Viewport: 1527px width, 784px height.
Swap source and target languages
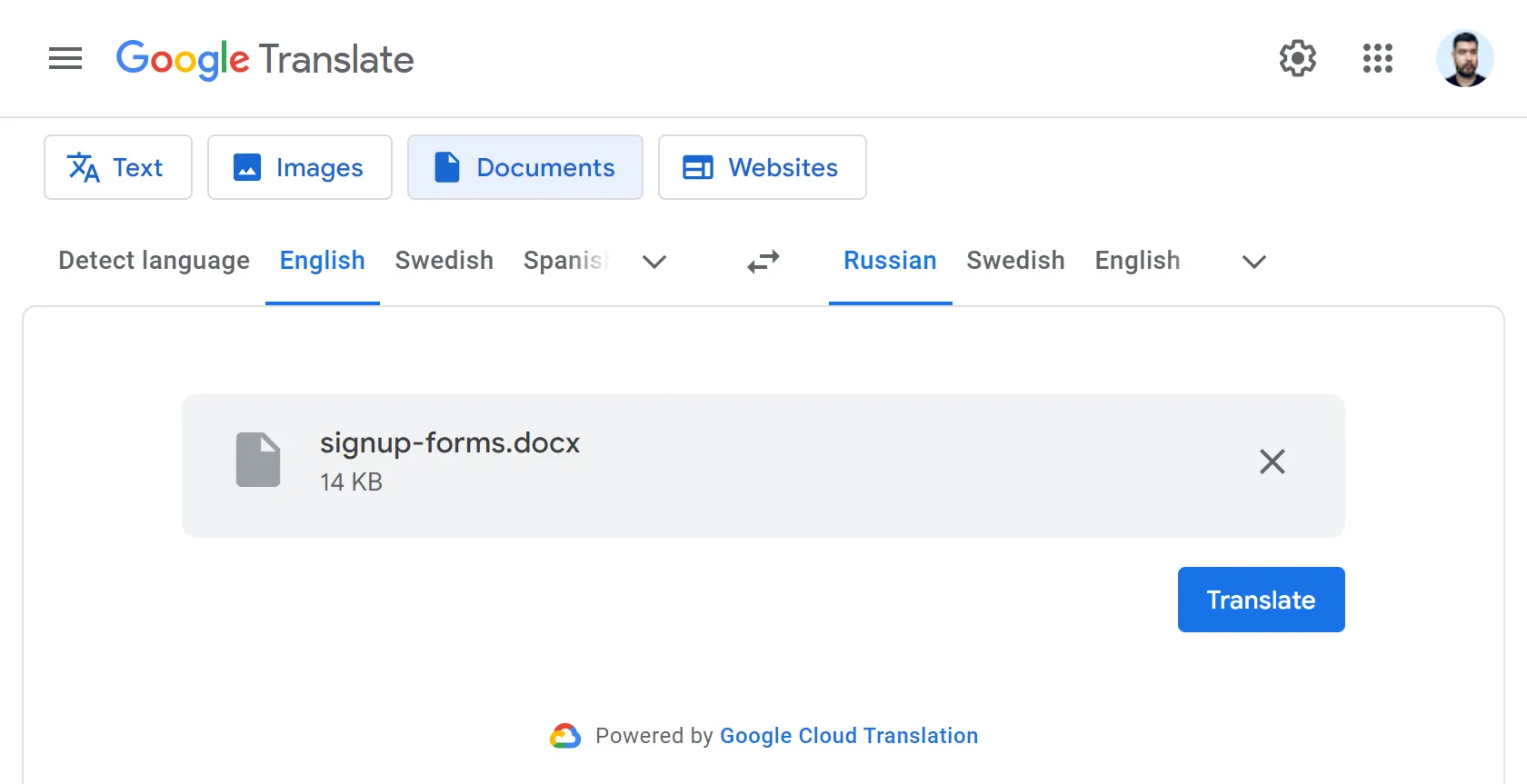click(x=763, y=262)
